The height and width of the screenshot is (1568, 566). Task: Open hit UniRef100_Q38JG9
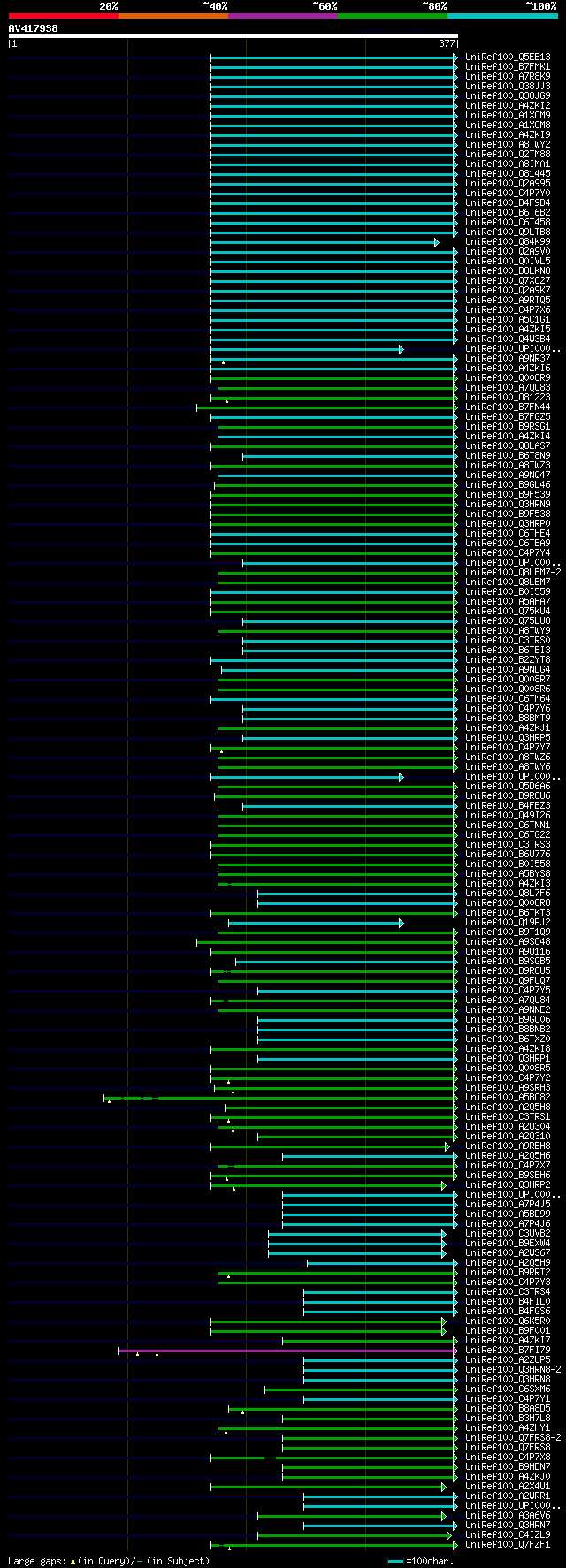508,95
